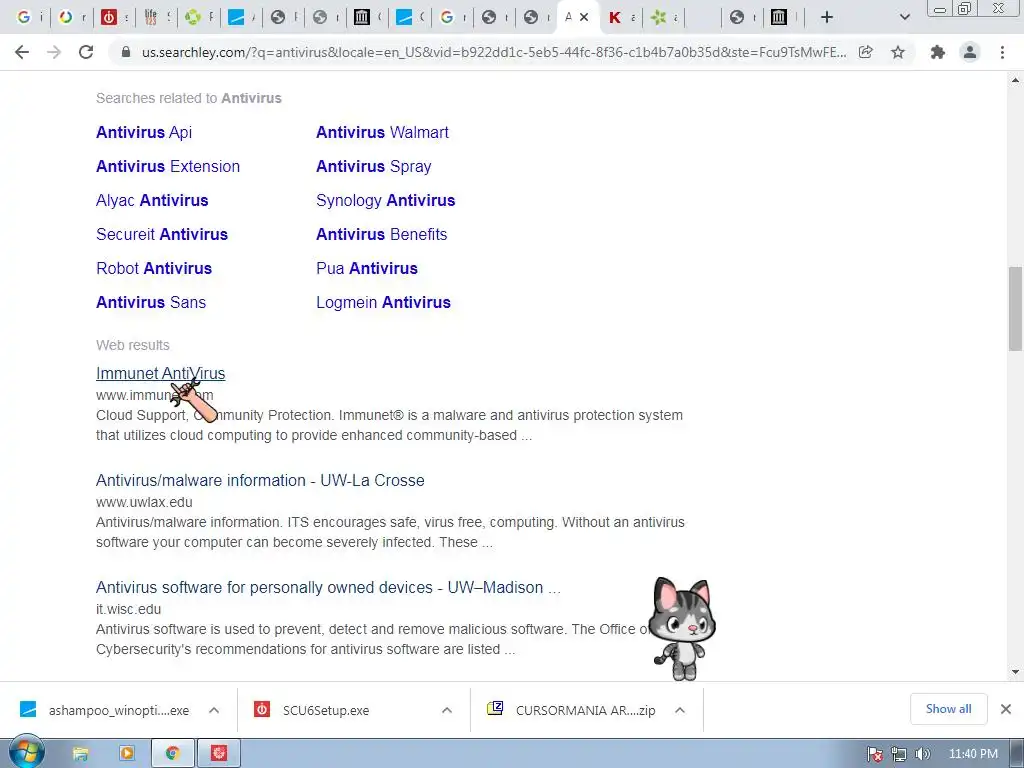Screen dimensions: 1024x768
Task: Click the www.uwlax.edu URL text
Action: click(144, 502)
